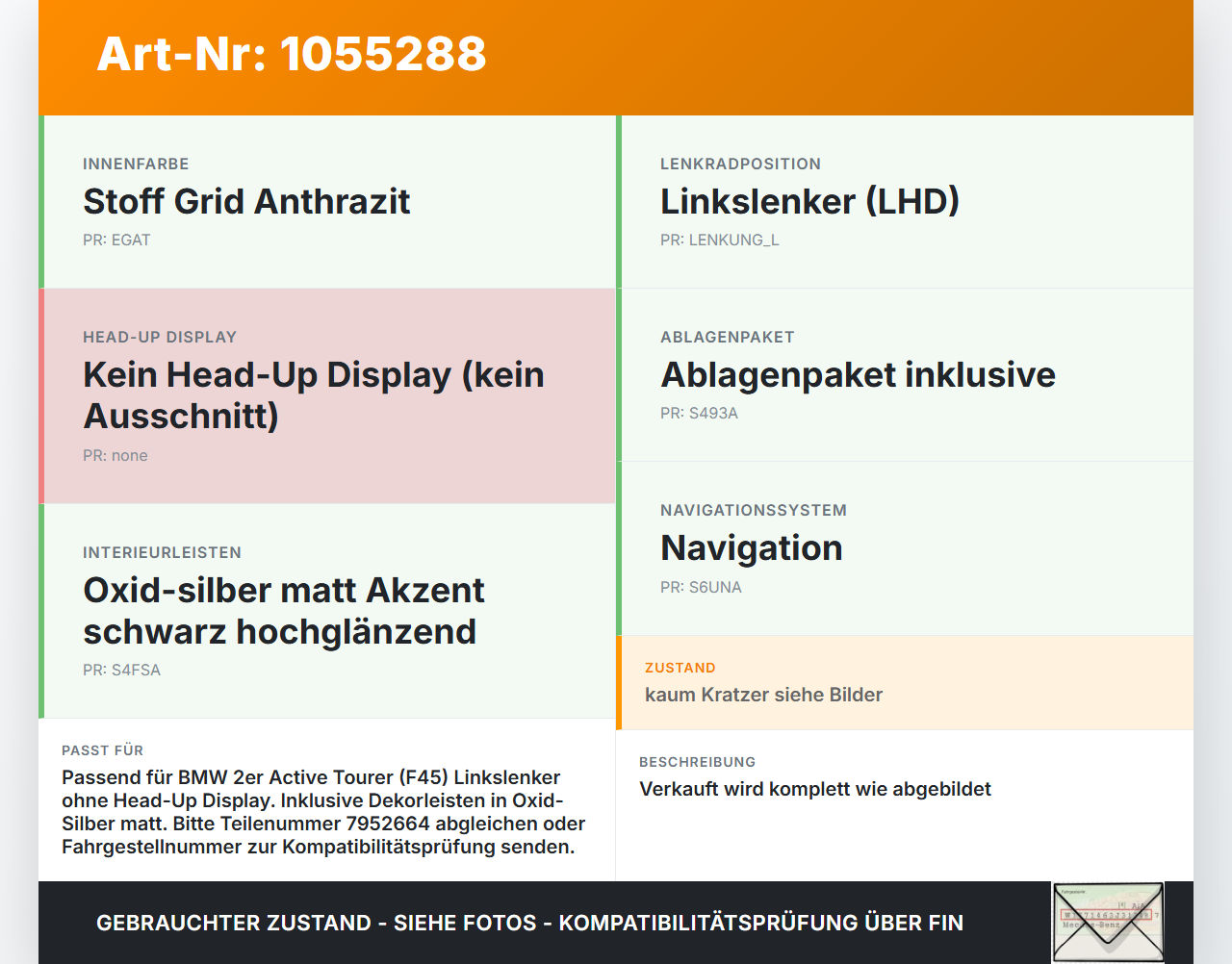Click PR: LENKUNG_L code text

719,241
